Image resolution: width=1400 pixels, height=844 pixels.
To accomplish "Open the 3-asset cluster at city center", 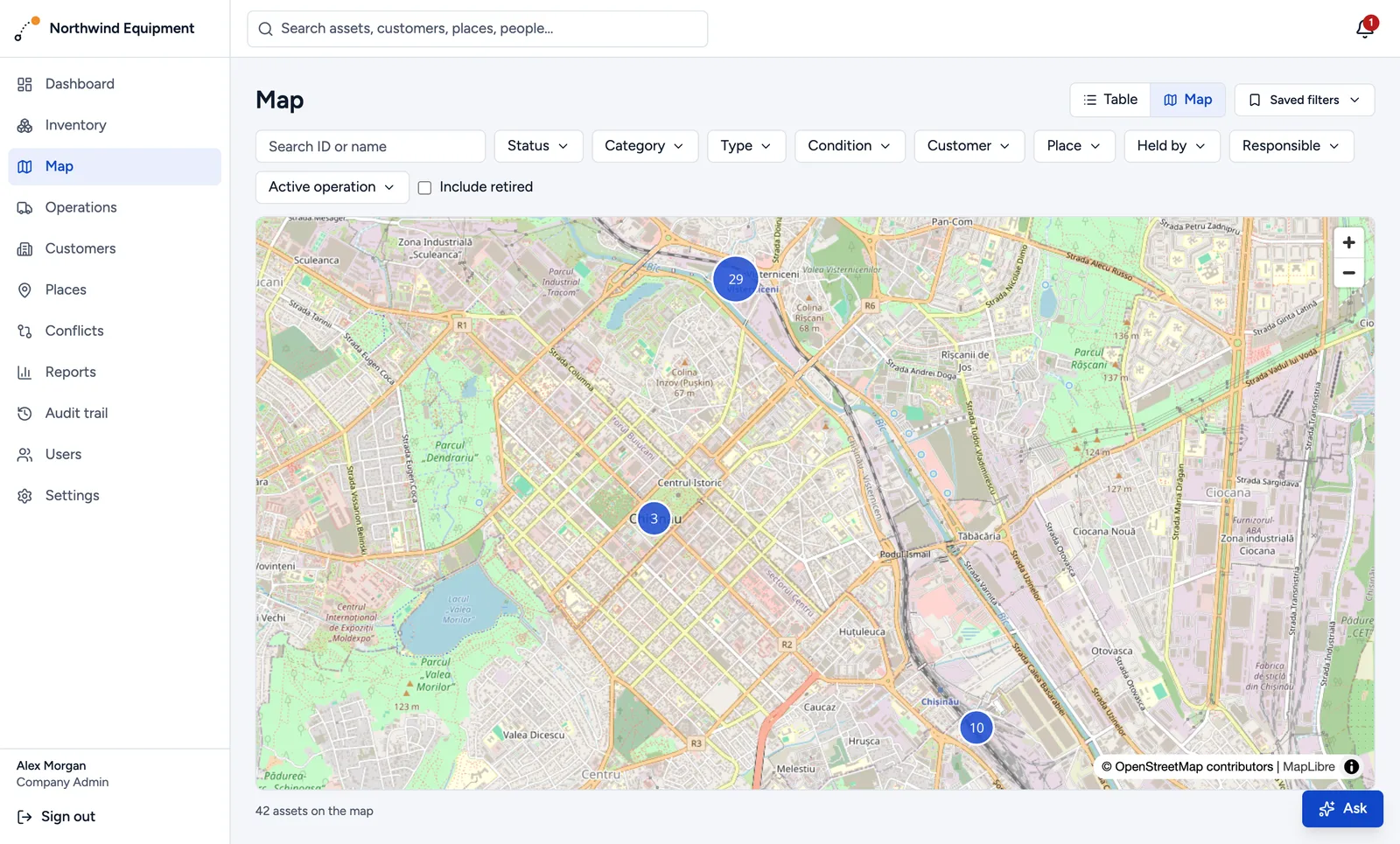I will tap(654, 519).
